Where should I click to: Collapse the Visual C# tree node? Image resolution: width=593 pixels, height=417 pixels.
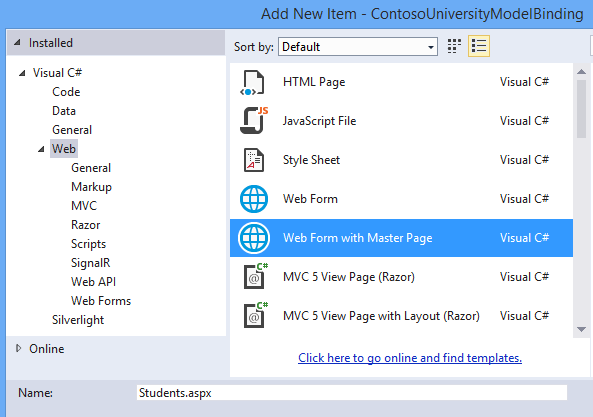click(22, 73)
